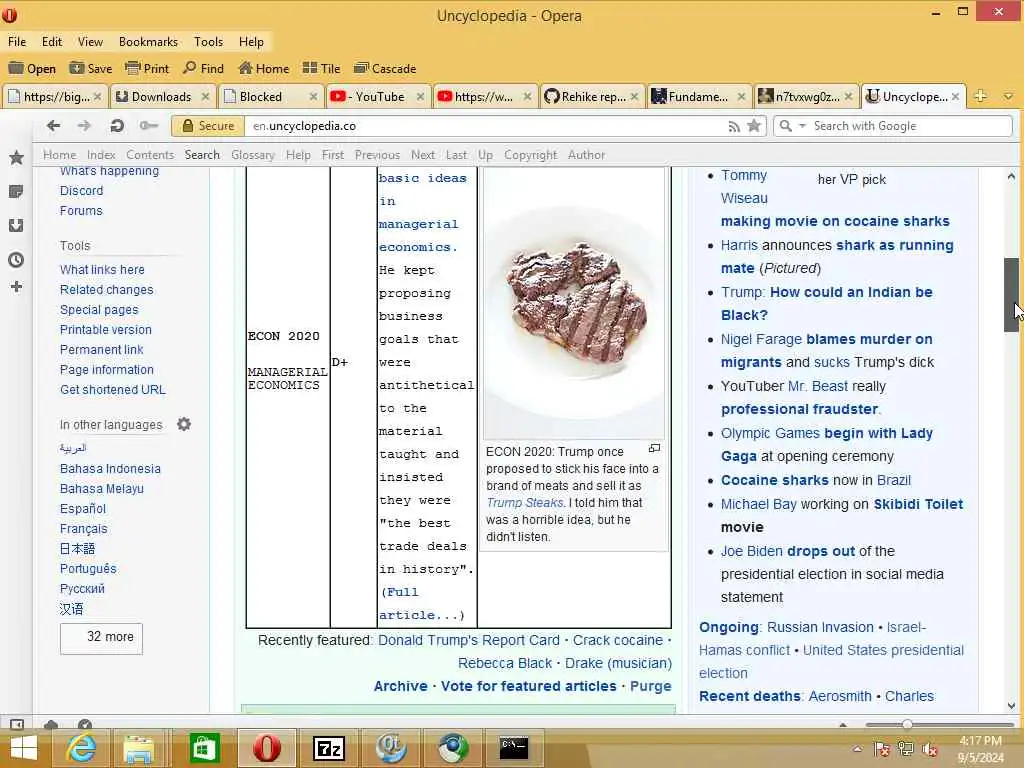Open the Downloads panel in sidebar
1024x768 pixels.
coord(16,225)
